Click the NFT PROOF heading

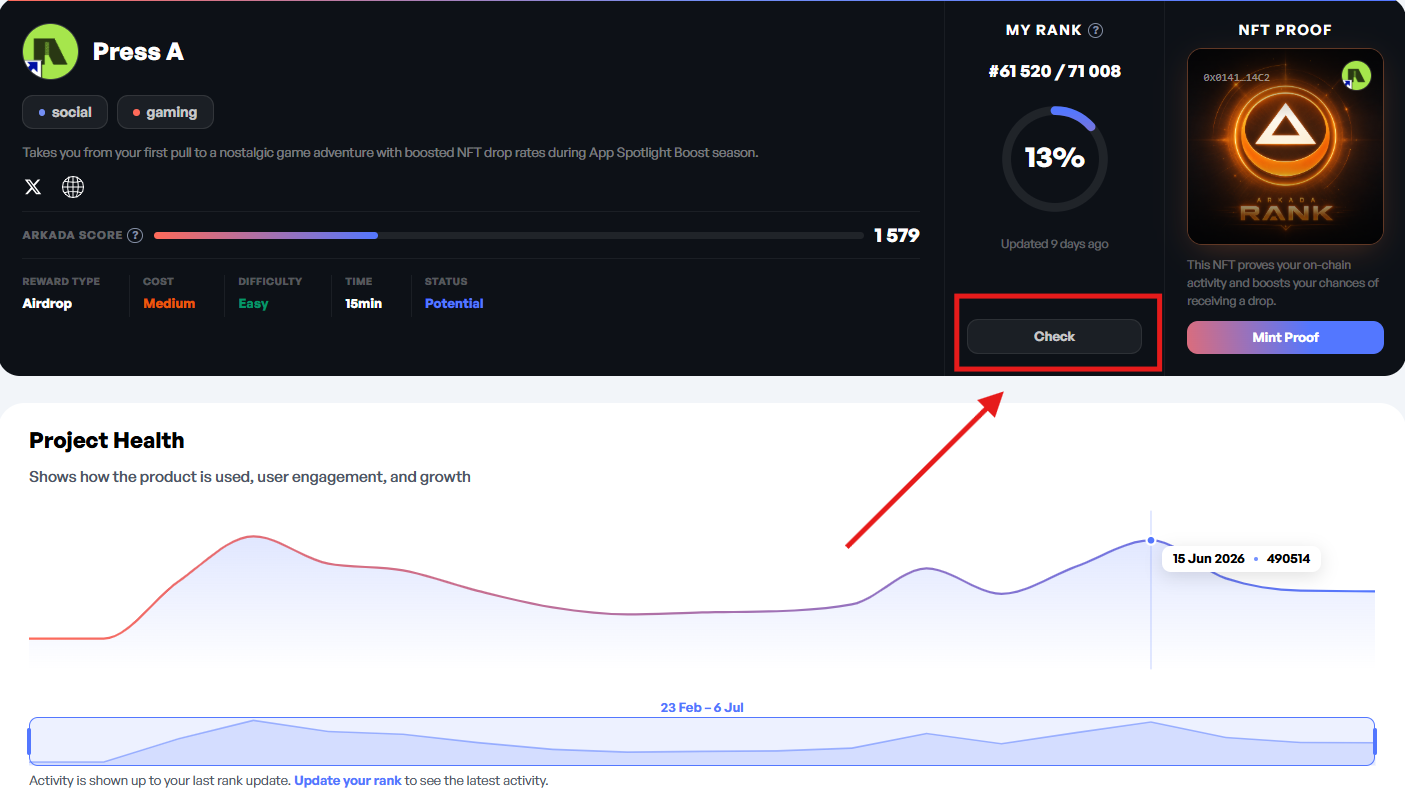click(x=1285, y=30)
